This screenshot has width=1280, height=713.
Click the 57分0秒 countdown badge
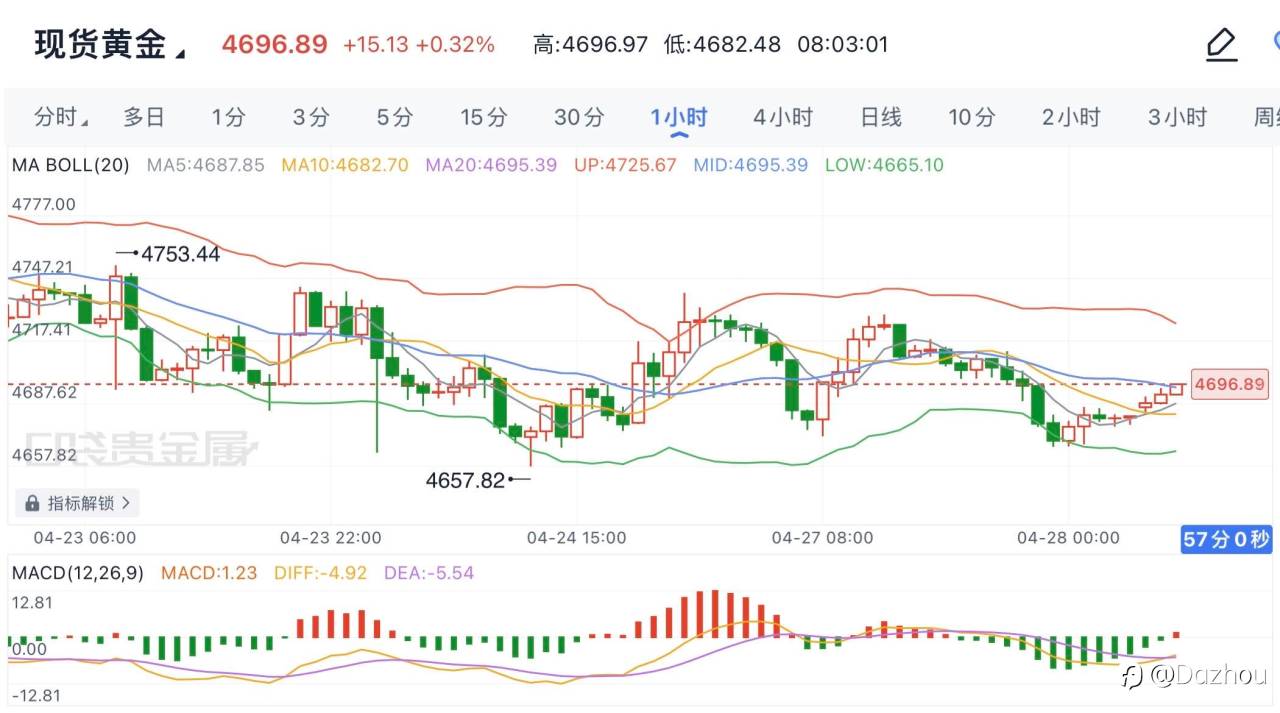[1226, 540]
